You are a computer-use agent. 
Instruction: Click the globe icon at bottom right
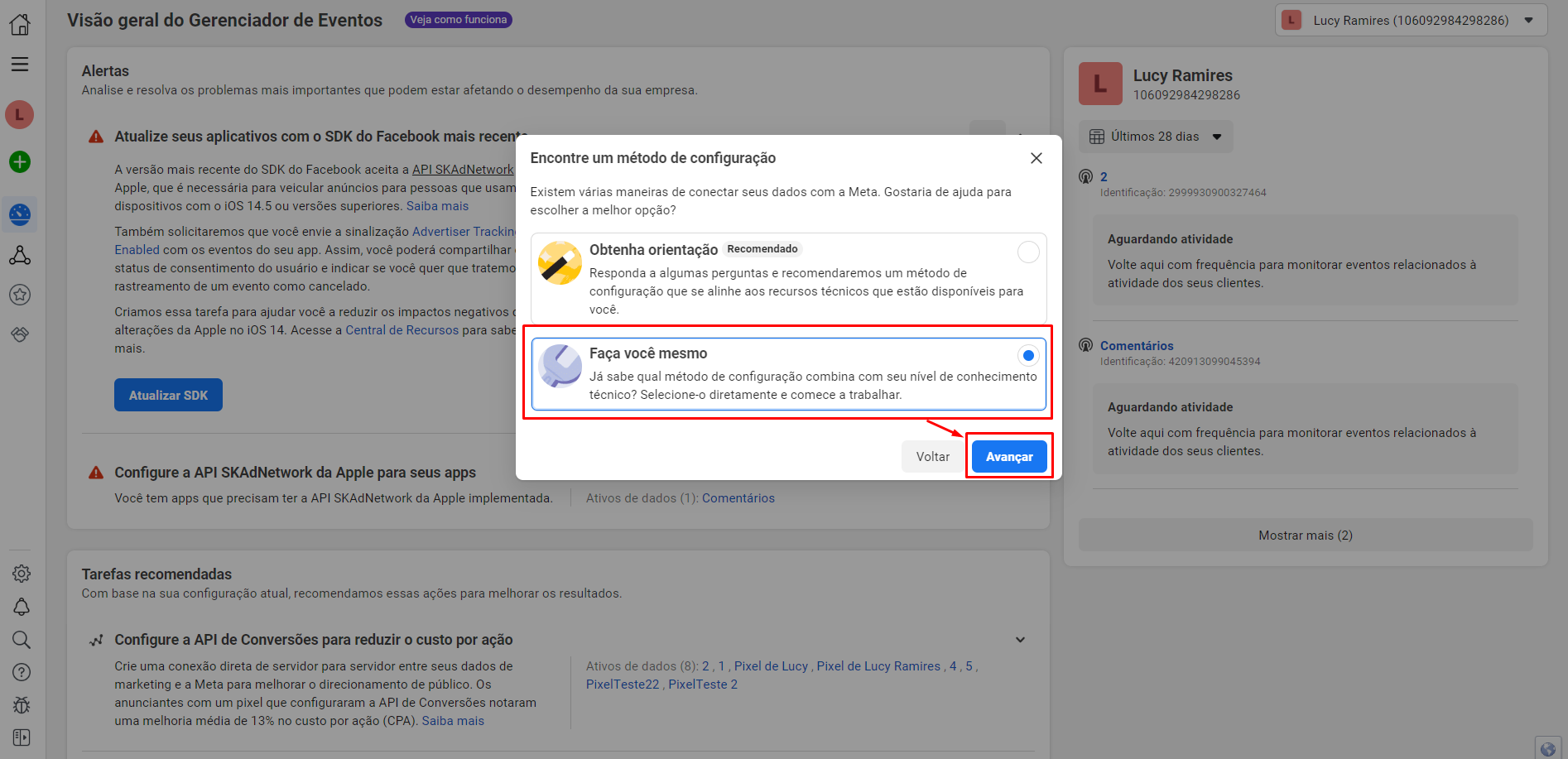click(x=1548, y=748)
